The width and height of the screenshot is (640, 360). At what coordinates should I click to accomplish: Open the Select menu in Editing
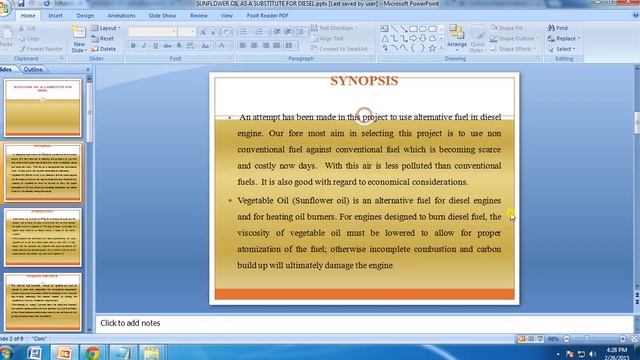pyautogui.click(x=561, y=49)
